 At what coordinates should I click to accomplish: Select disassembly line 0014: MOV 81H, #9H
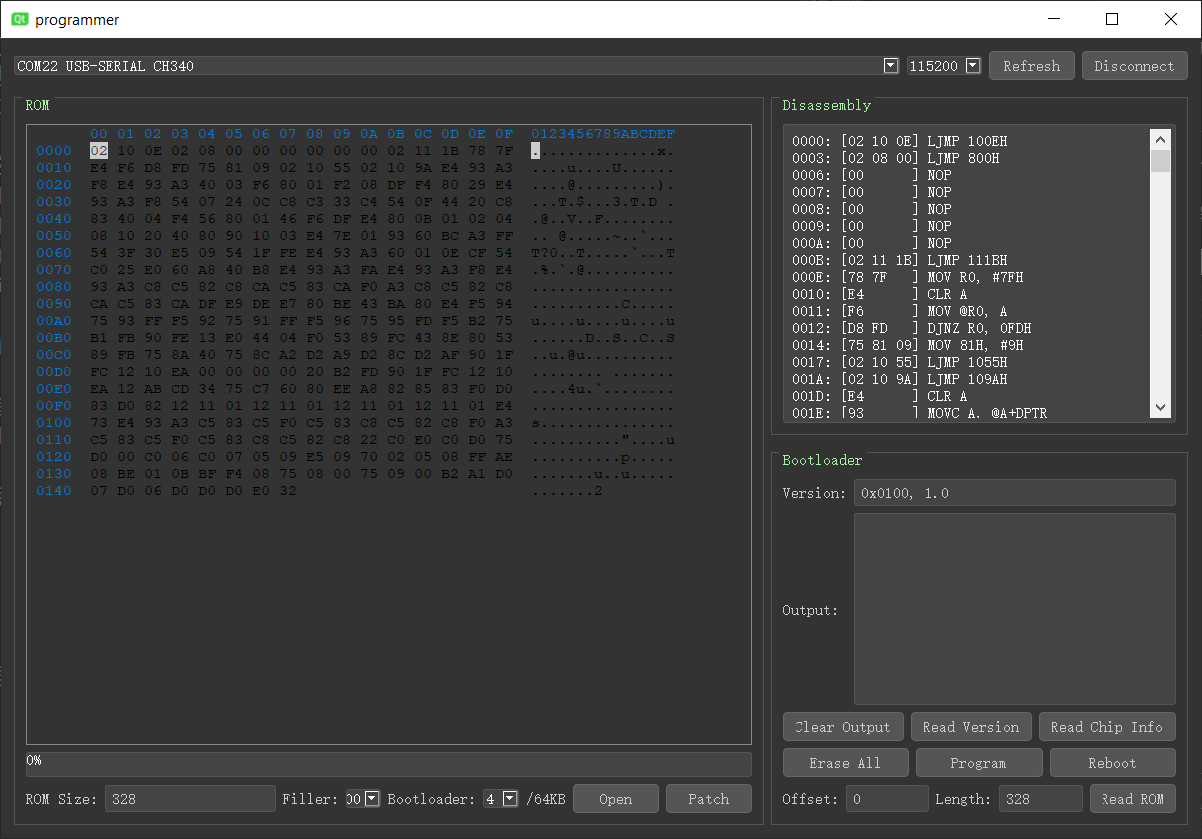click(x=907, y=345)
